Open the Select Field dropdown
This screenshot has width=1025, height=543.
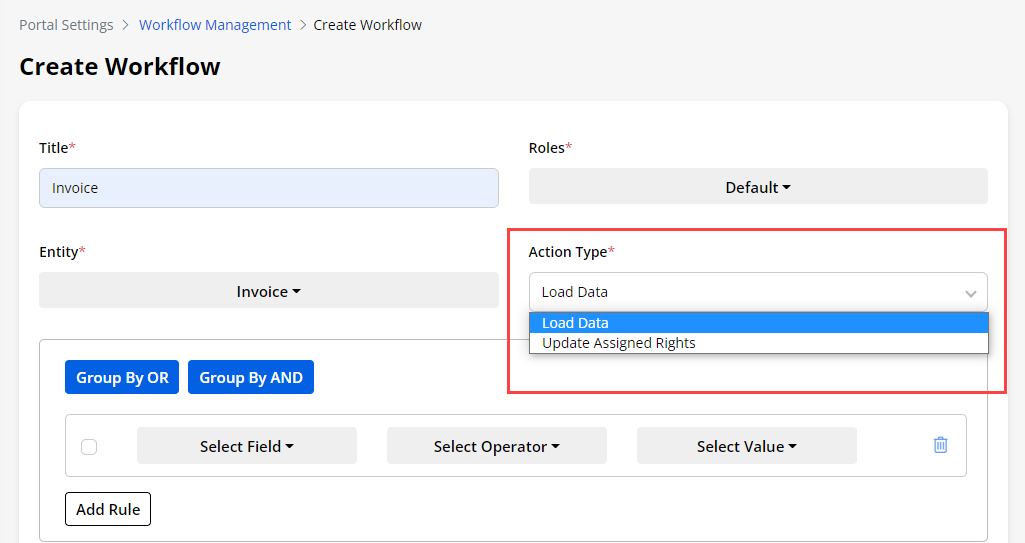point(246,447)
